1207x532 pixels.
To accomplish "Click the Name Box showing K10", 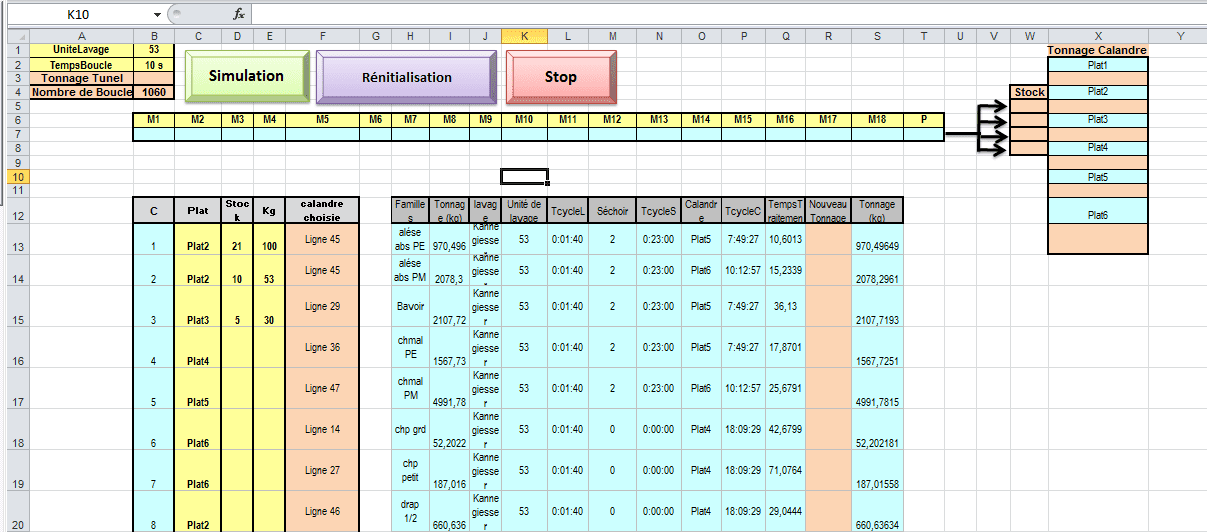I will coord(80,15).
